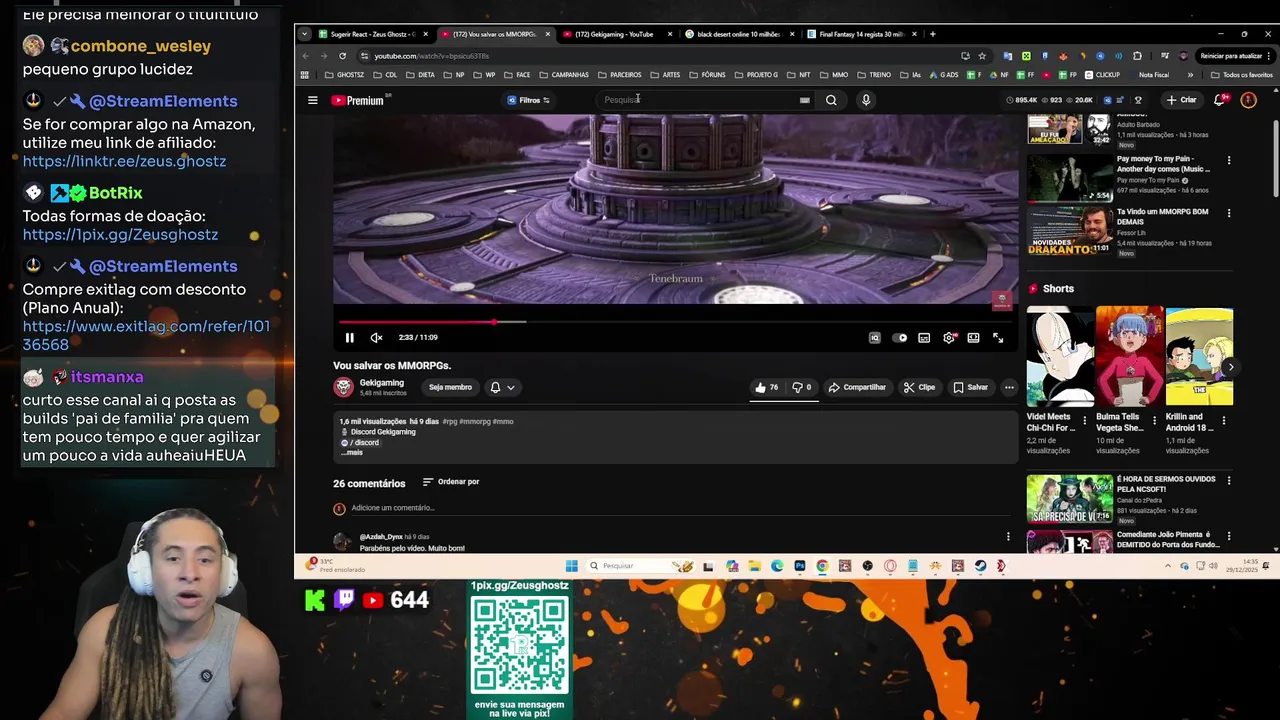Open the three-dot more actions menu
Viewport: 1280px width, 720px height.
click(1009, 387)
